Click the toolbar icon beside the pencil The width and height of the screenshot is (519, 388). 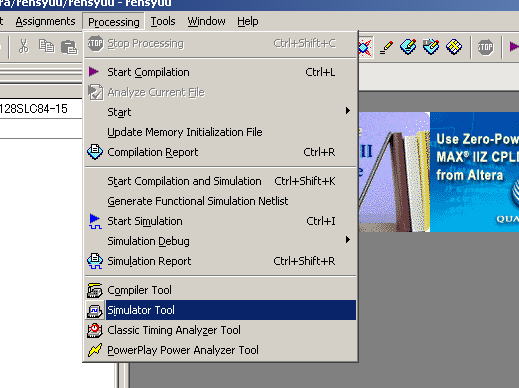coord(365,47)
